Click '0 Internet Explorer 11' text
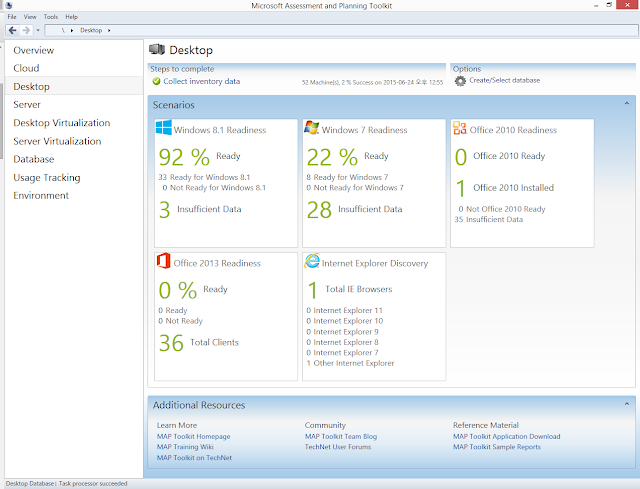The image size is (640, 489). click(344, 311)
